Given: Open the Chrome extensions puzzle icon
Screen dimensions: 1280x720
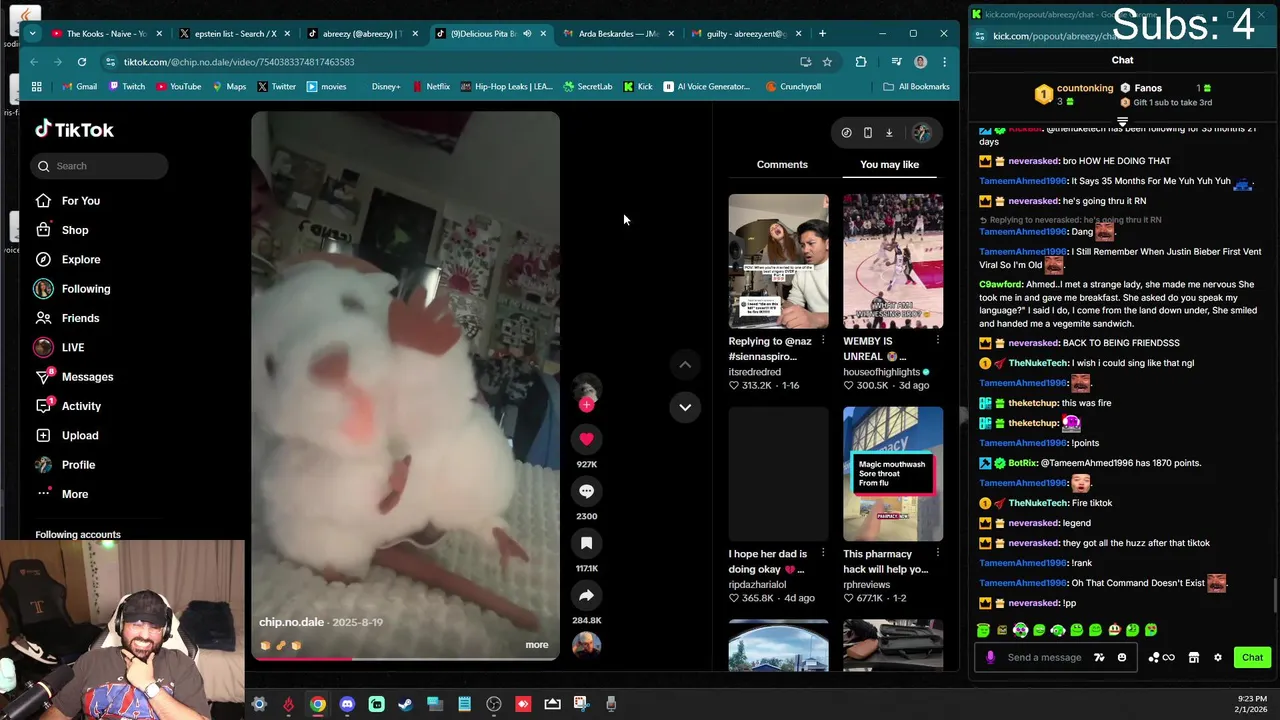Looking at the screenshot, I should 861,62.
